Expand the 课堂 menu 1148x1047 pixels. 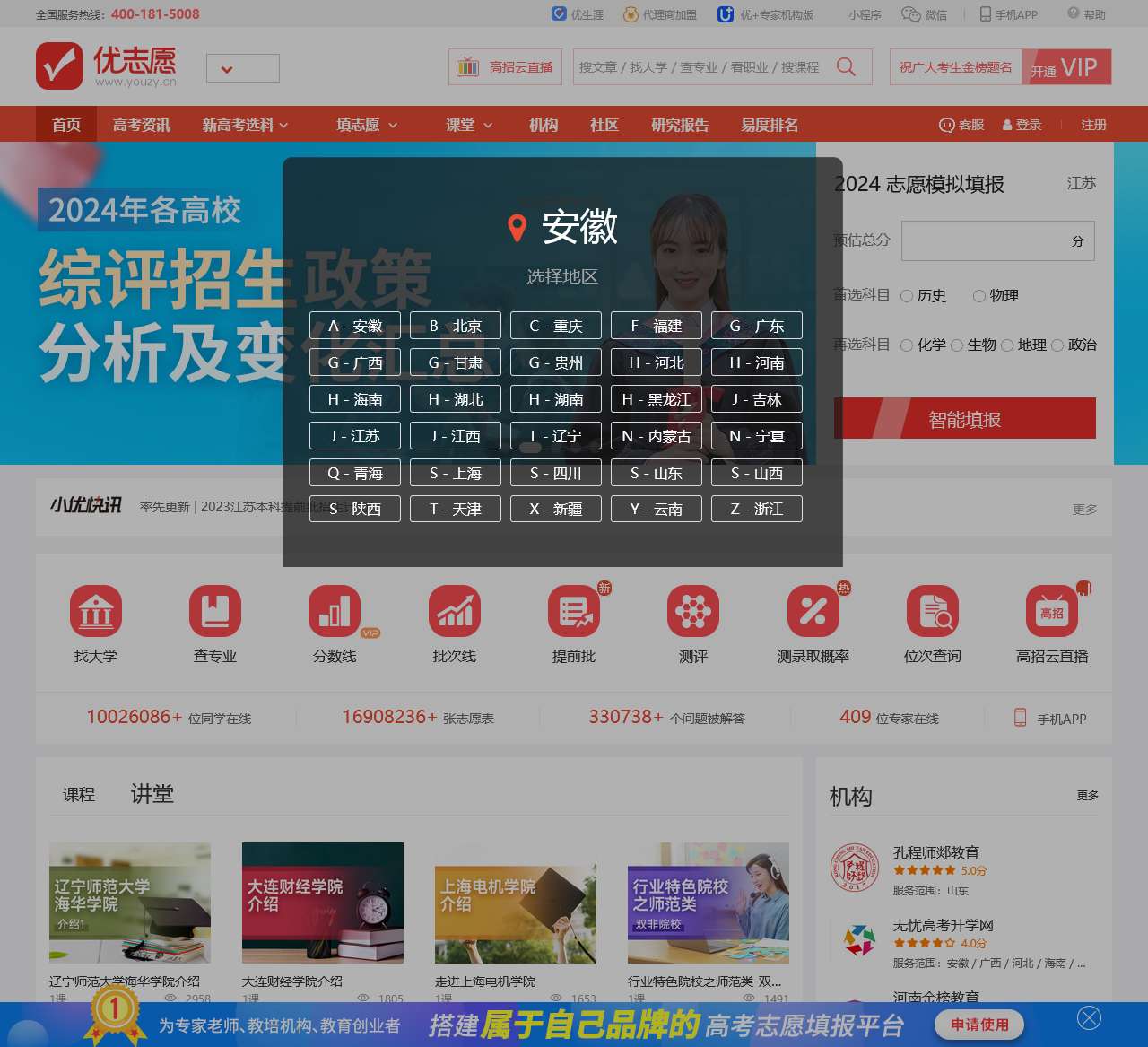469,125
